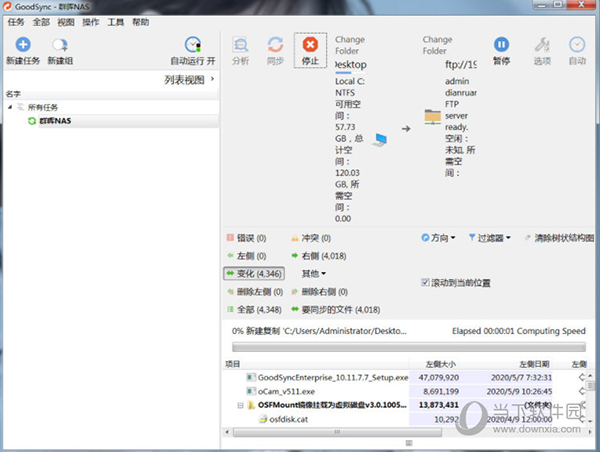Click the ftp:// right folder path
The width and height of the screenshot is (600, 452).
point(461,65)
